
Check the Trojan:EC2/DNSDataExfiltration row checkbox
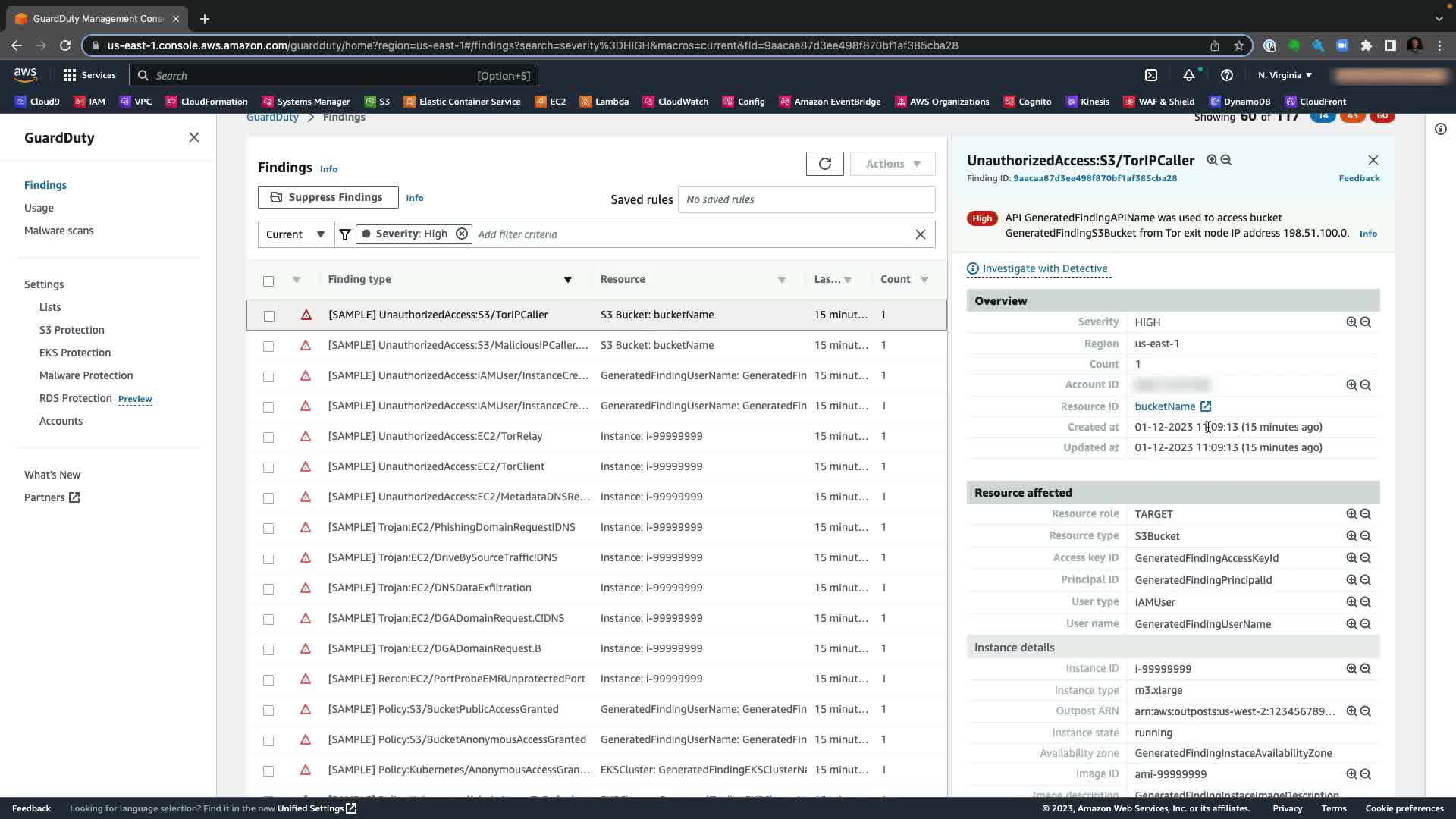pyautogui.click(x=268, y=588)
